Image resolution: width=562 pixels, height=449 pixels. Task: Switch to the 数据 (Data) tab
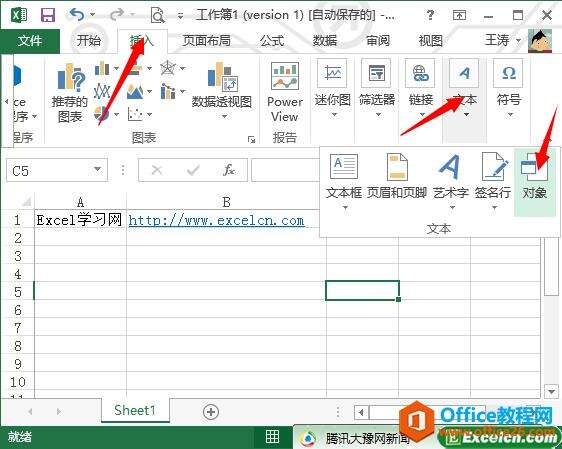[325, 40]
